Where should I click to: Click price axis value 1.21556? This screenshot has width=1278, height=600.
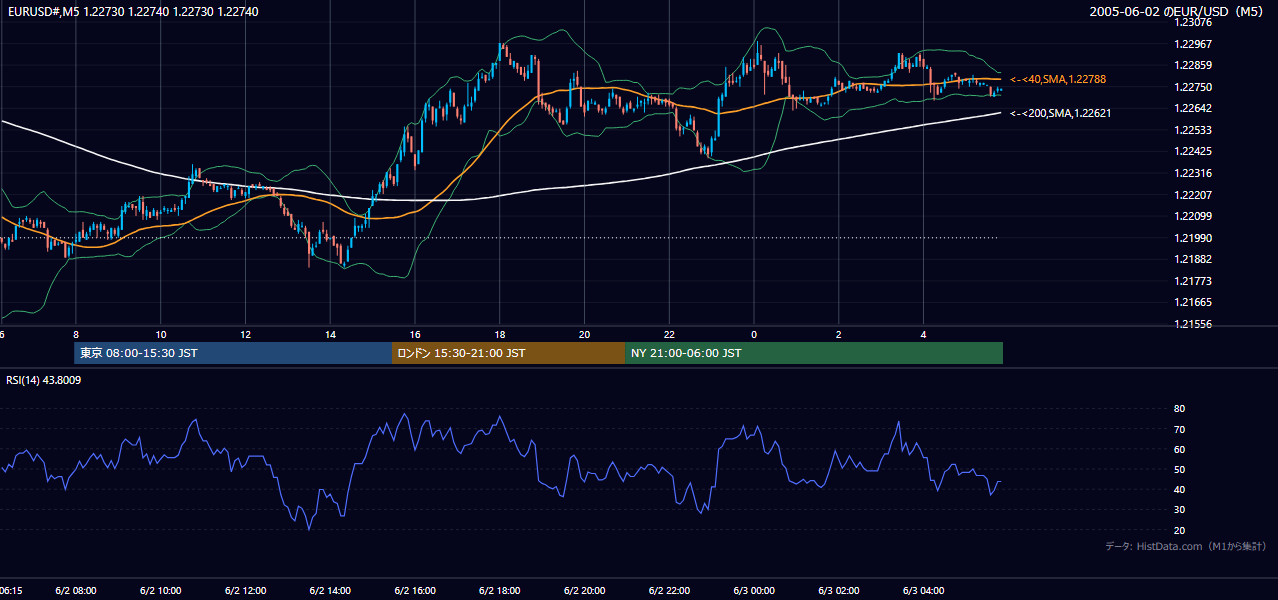pos(1191,324)
